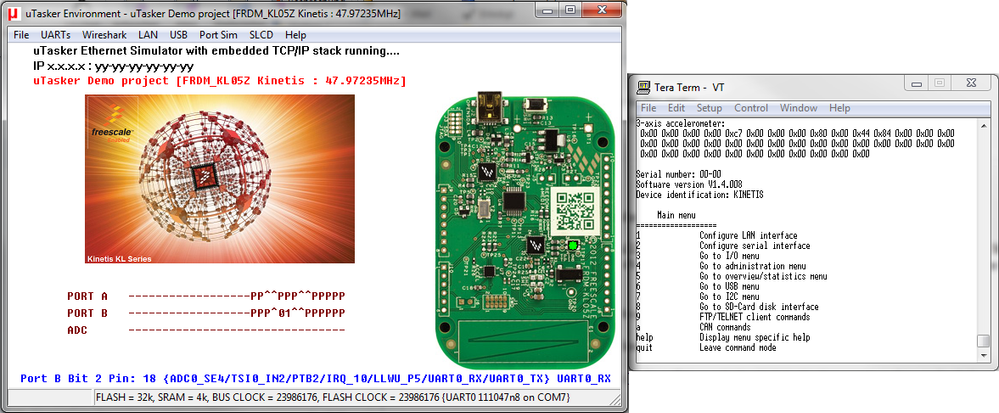Click the uTasker red mu title icon

pos(13,11)
